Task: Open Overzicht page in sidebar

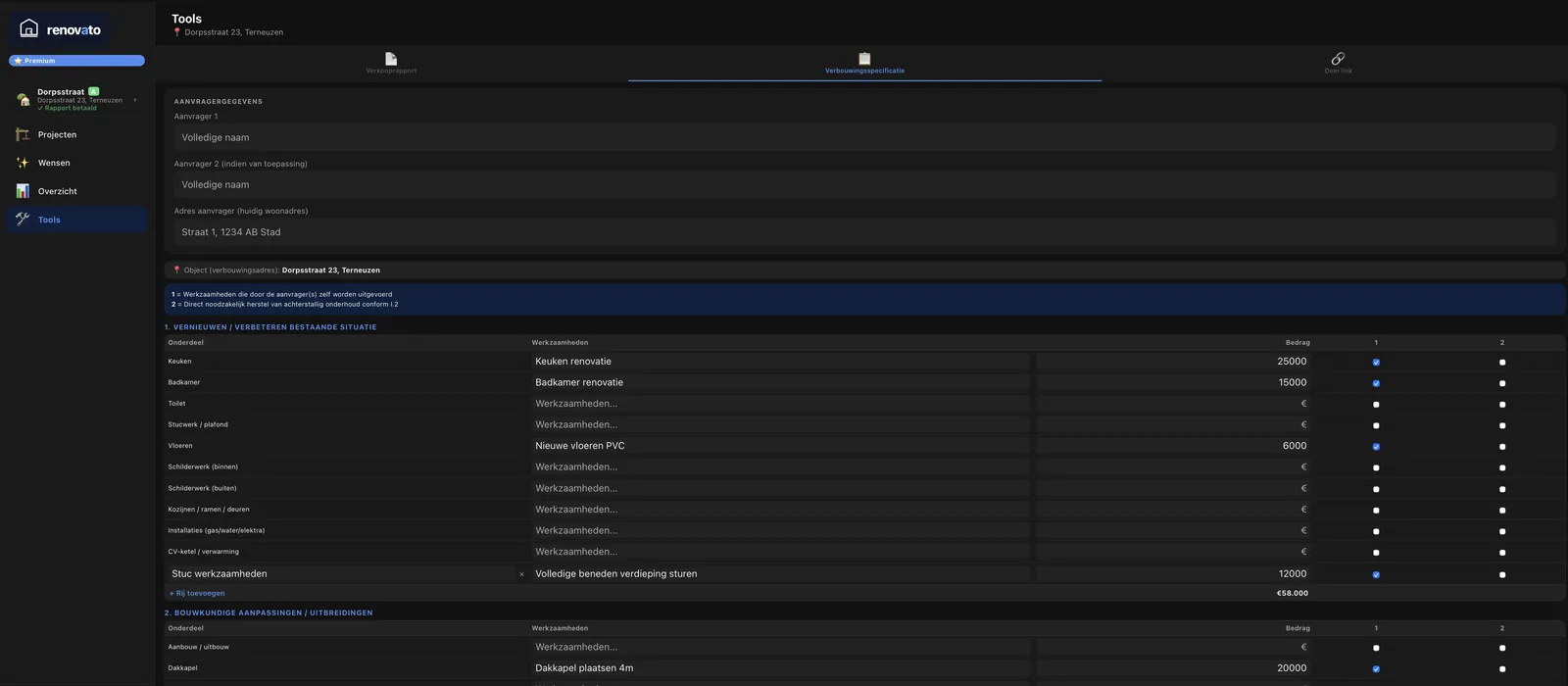Action: 76,191
